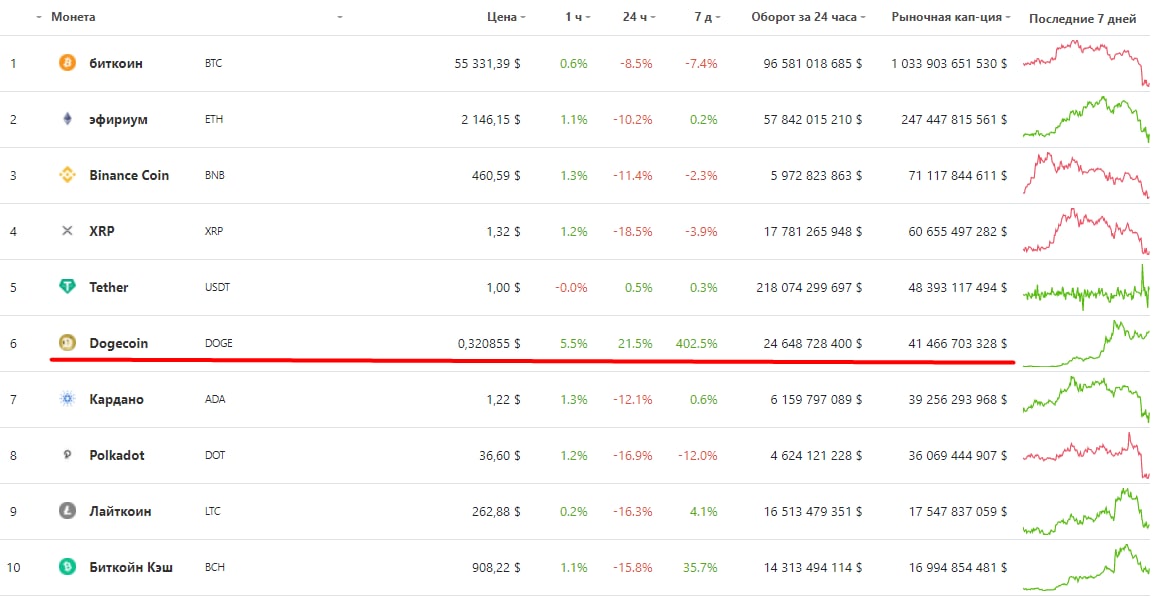Click the Bitcoin Cash (Биткойн Кэш) icon
Image resolution: width=1166 pixels, height=597 pixels.
click(x=67, y=567)
